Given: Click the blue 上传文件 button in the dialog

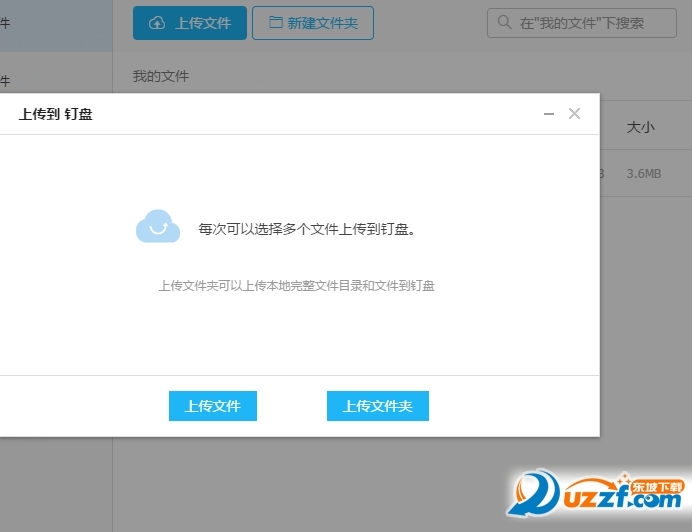Looking at the screenshot, I should (213, 406).
